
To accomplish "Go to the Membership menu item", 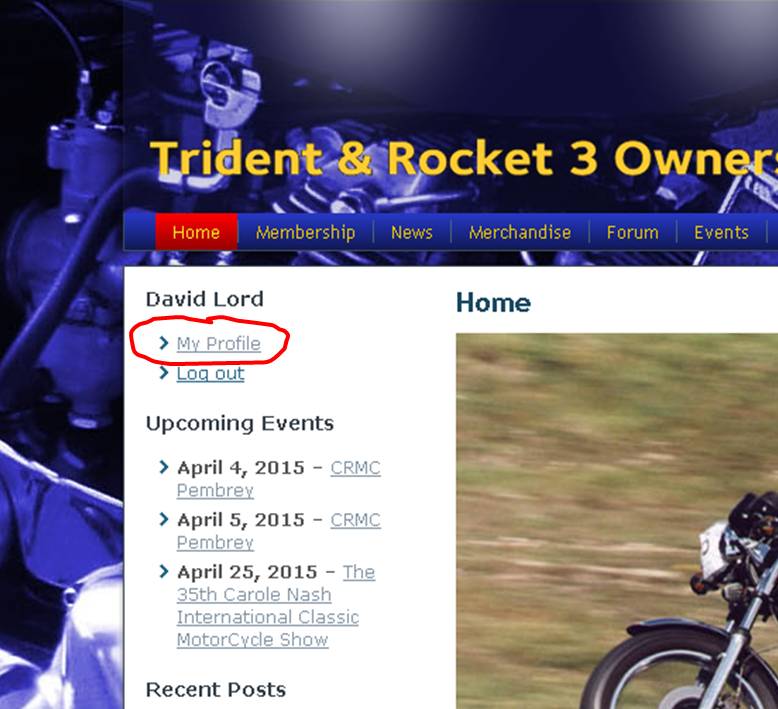I will [x=305, y=232].
